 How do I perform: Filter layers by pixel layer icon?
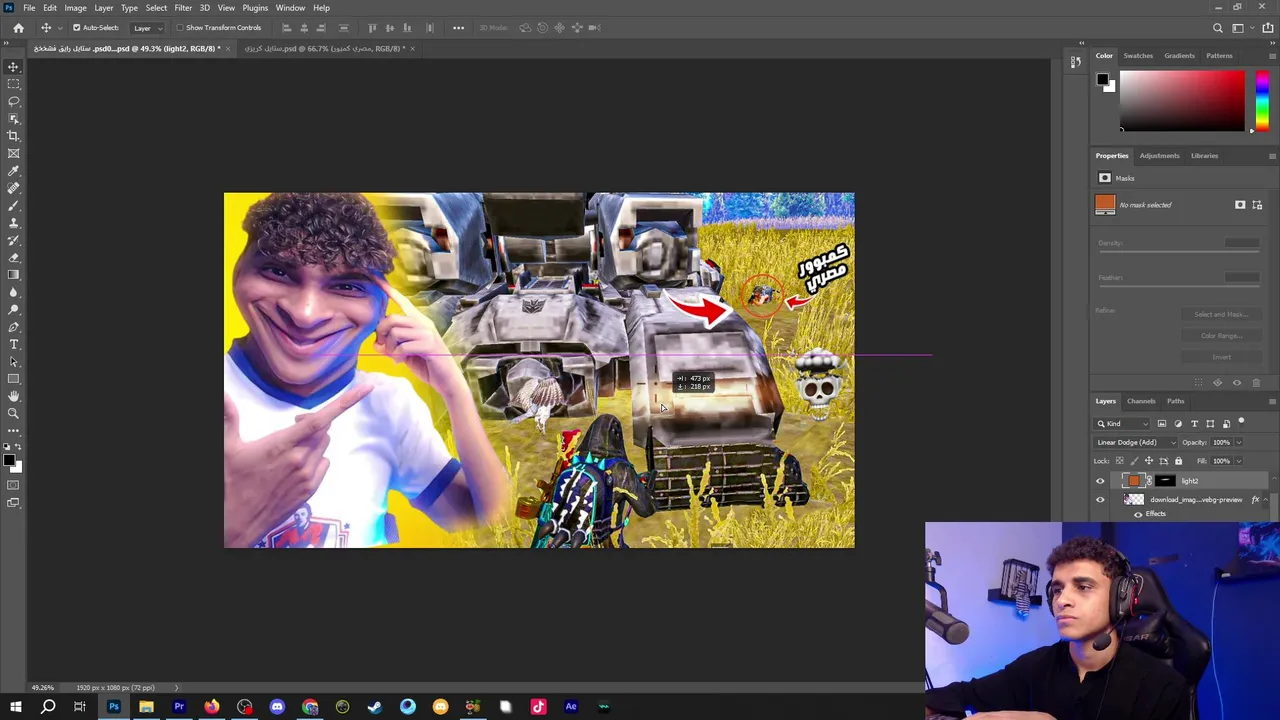(x=1161, y=423)
